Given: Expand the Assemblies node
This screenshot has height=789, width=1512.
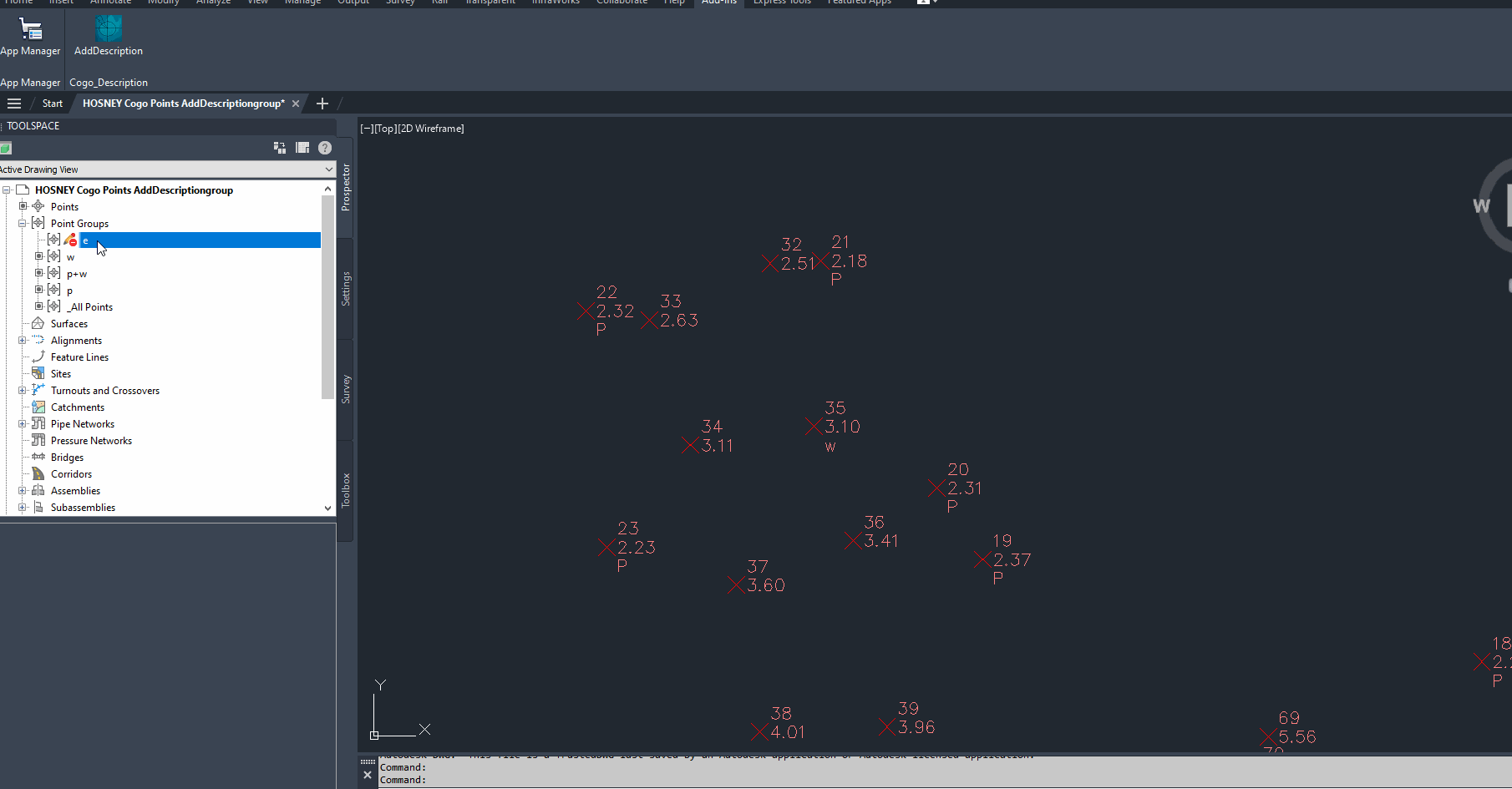Looking at the screenshot, I should 23,490.
